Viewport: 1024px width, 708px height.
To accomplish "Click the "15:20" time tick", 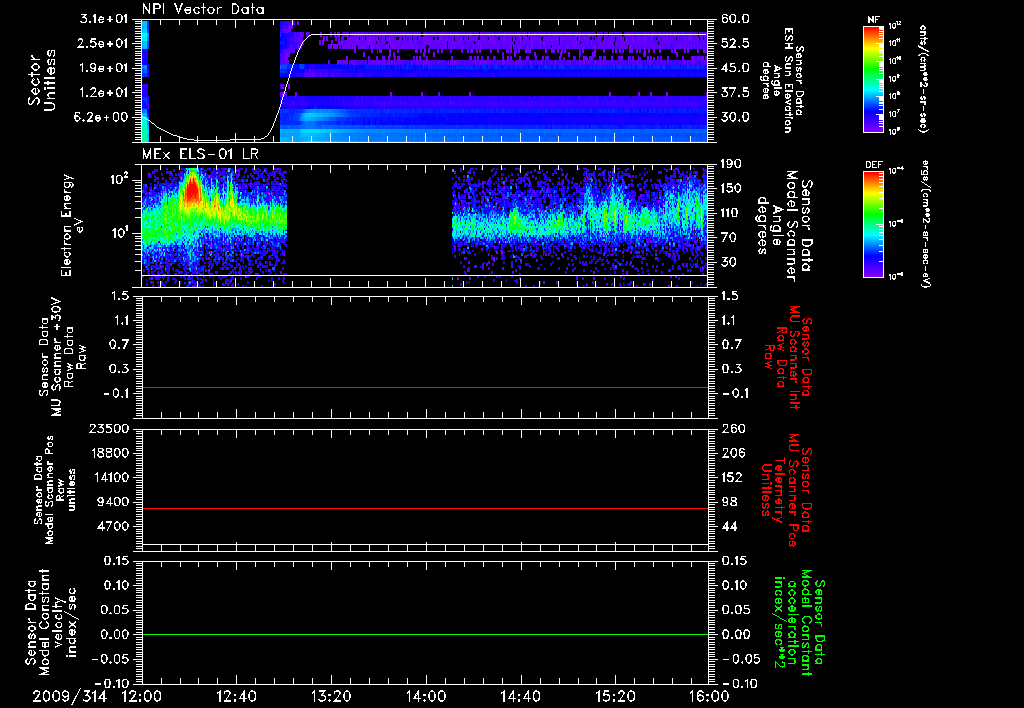I will point(615,697).
